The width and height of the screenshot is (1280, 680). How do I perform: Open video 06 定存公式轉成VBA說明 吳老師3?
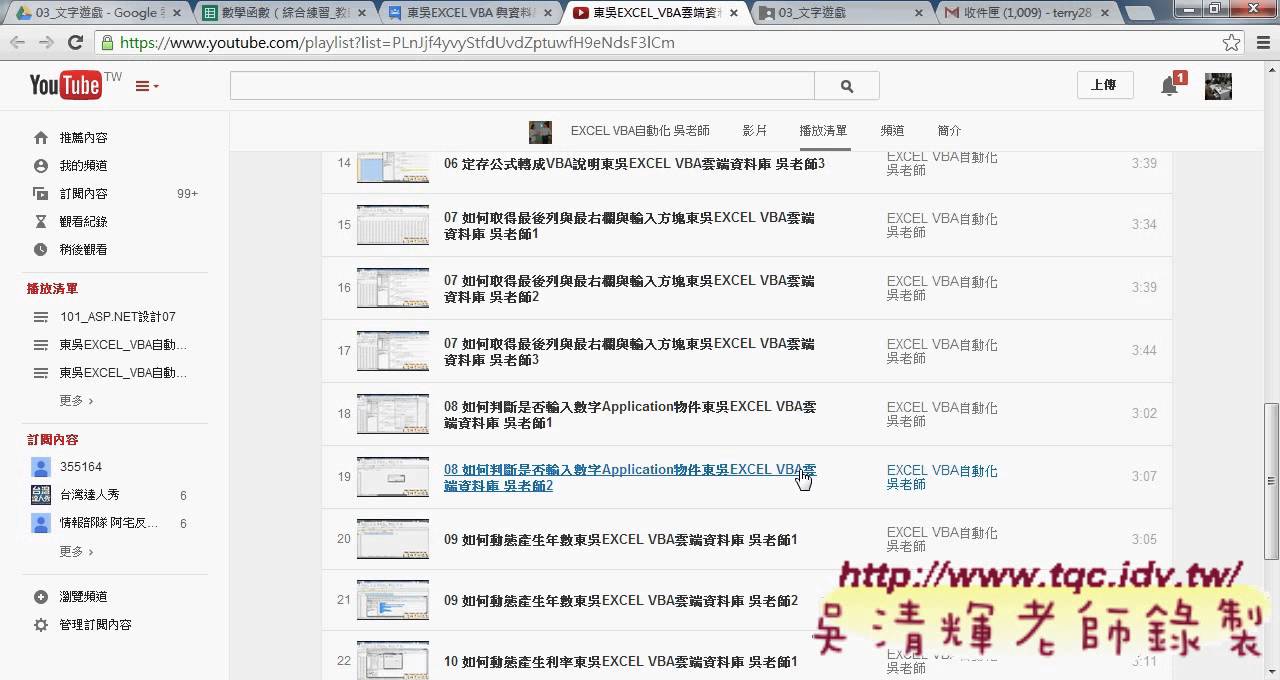[x=634, y=164]
